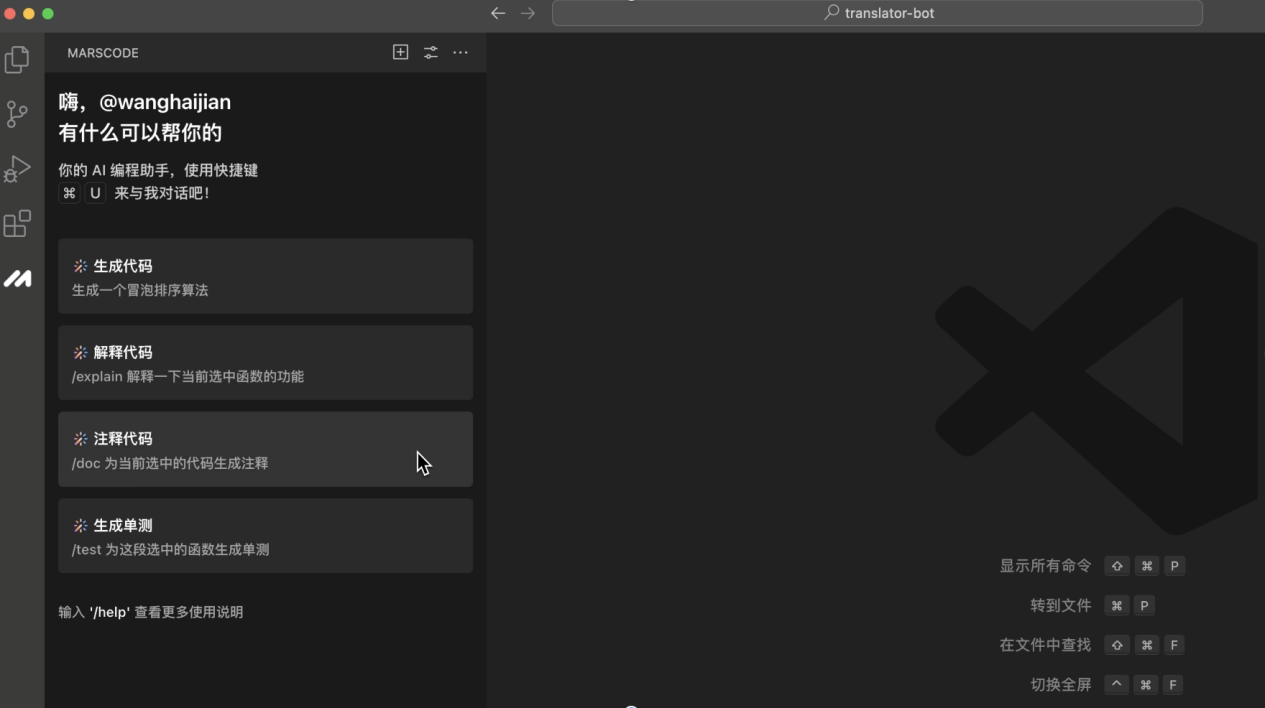Go back with the left arrow
1265x708 pixels.
click(x=498, y=13)
